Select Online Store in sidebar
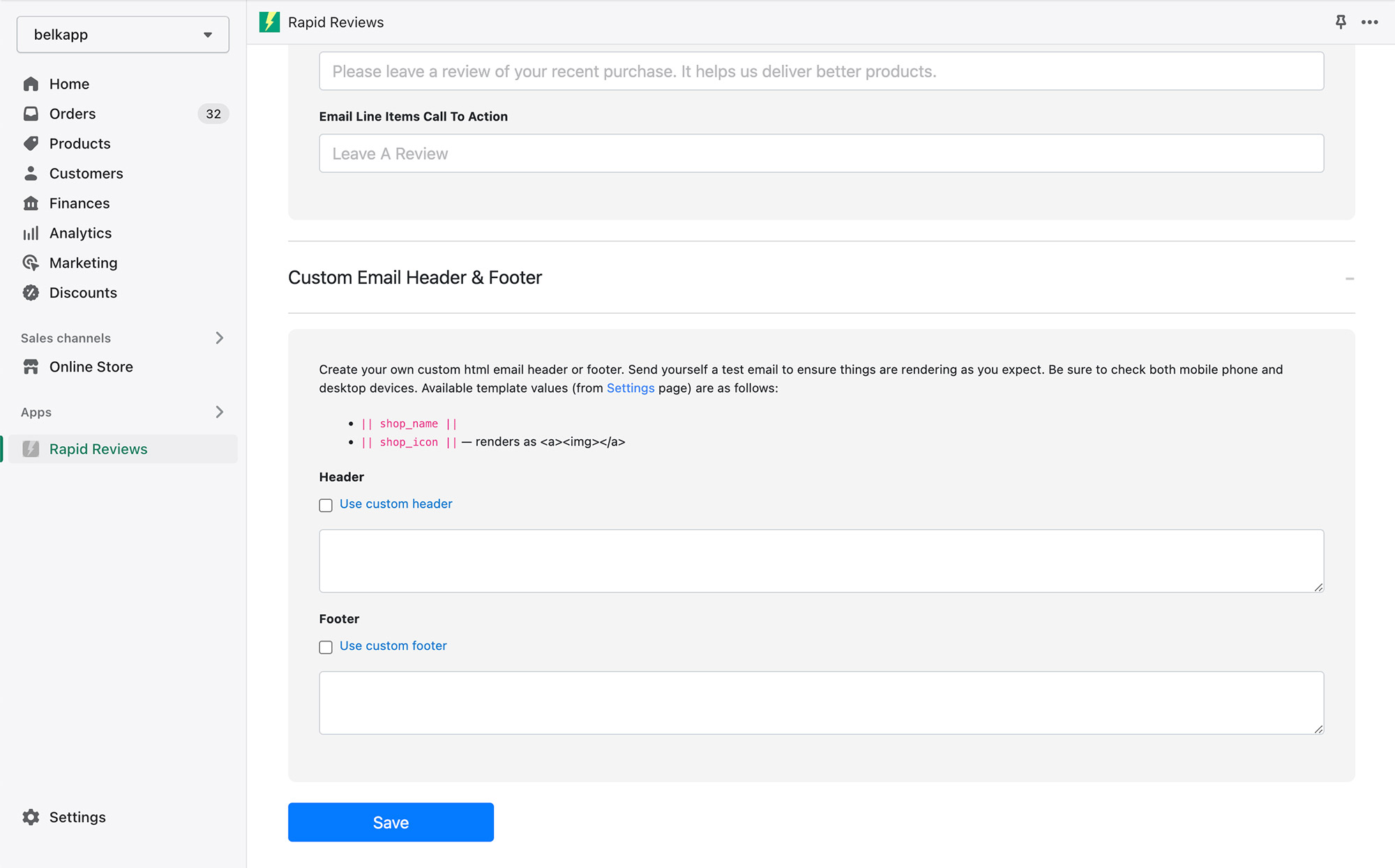Image resolution: width=1395 pixels, height=868 pixels. point(91,367)
